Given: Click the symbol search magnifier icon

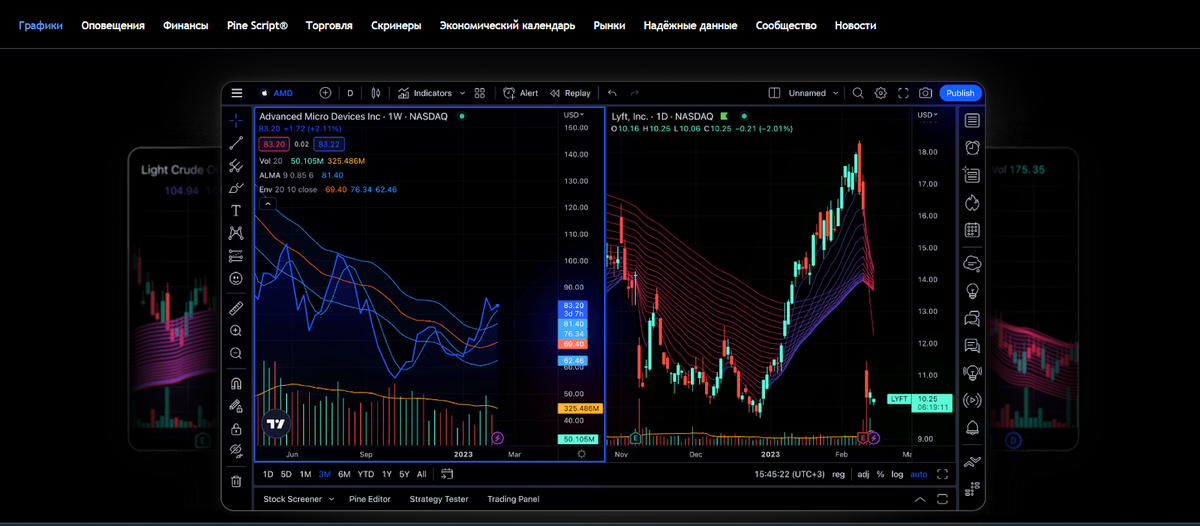Looking at the screenshot, I should pyautogui.click(x=858, y=93).
